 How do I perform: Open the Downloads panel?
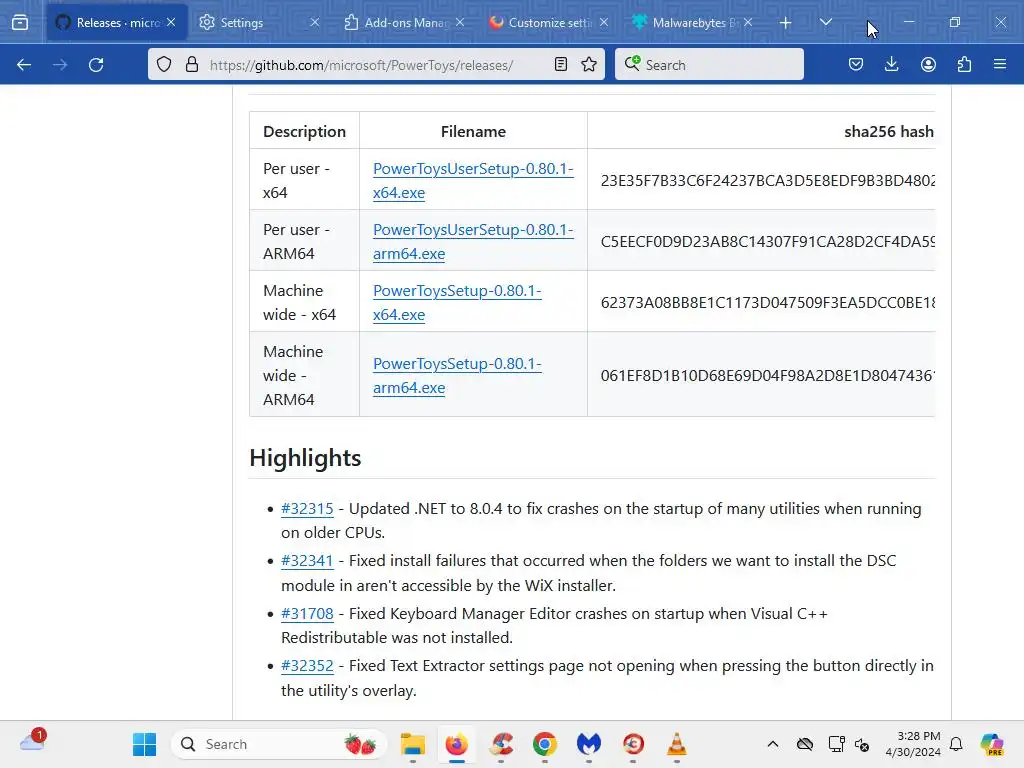891,64
